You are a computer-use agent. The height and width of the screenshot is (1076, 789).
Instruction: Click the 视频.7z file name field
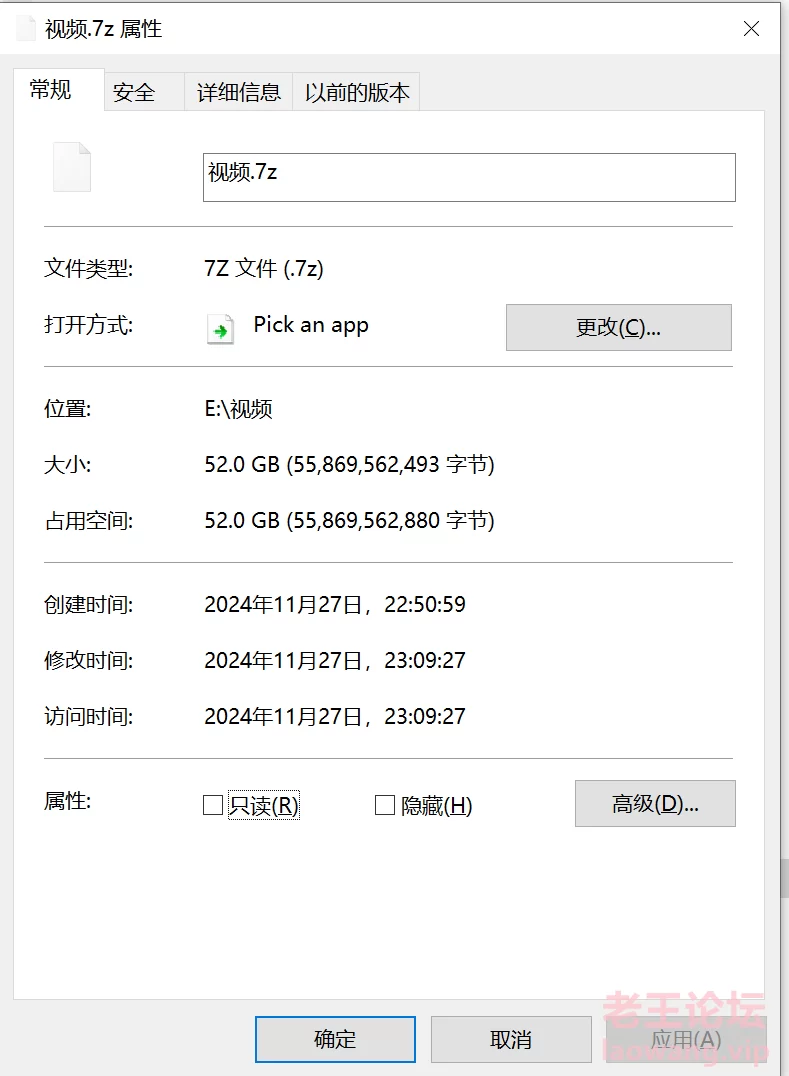point(468,177)
